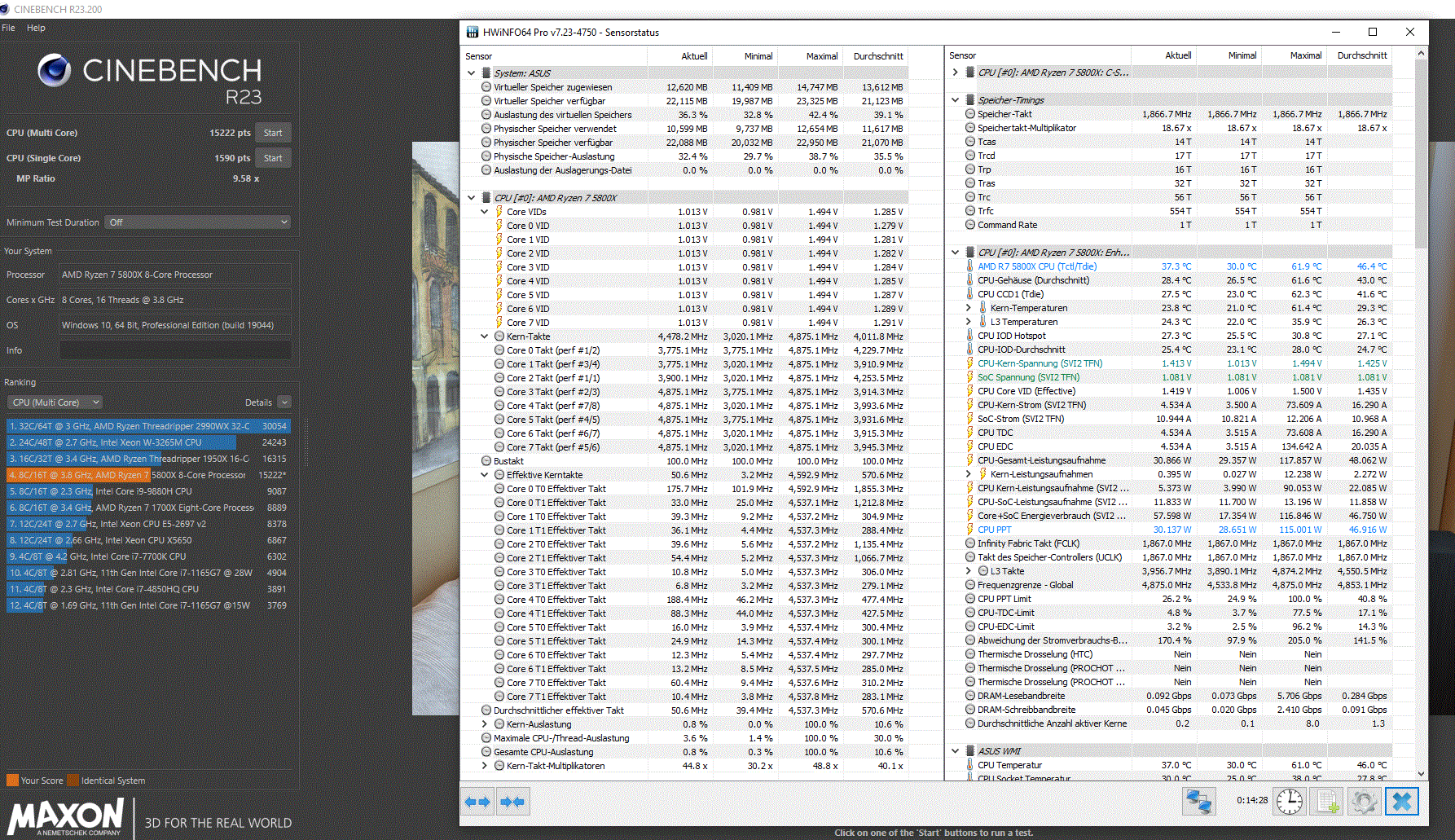1455x840 pixels.
Task: Open the CPU (Multi Core) ranking dropdown
Action: 55,402
